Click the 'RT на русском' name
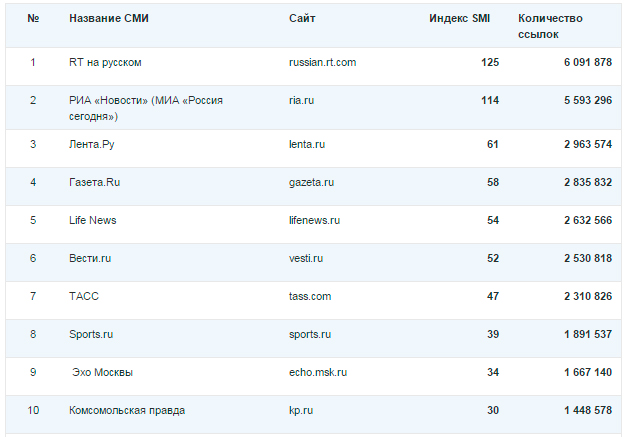Screen dimensions: 627x437 pyautogui.click(x=105, y=63)
